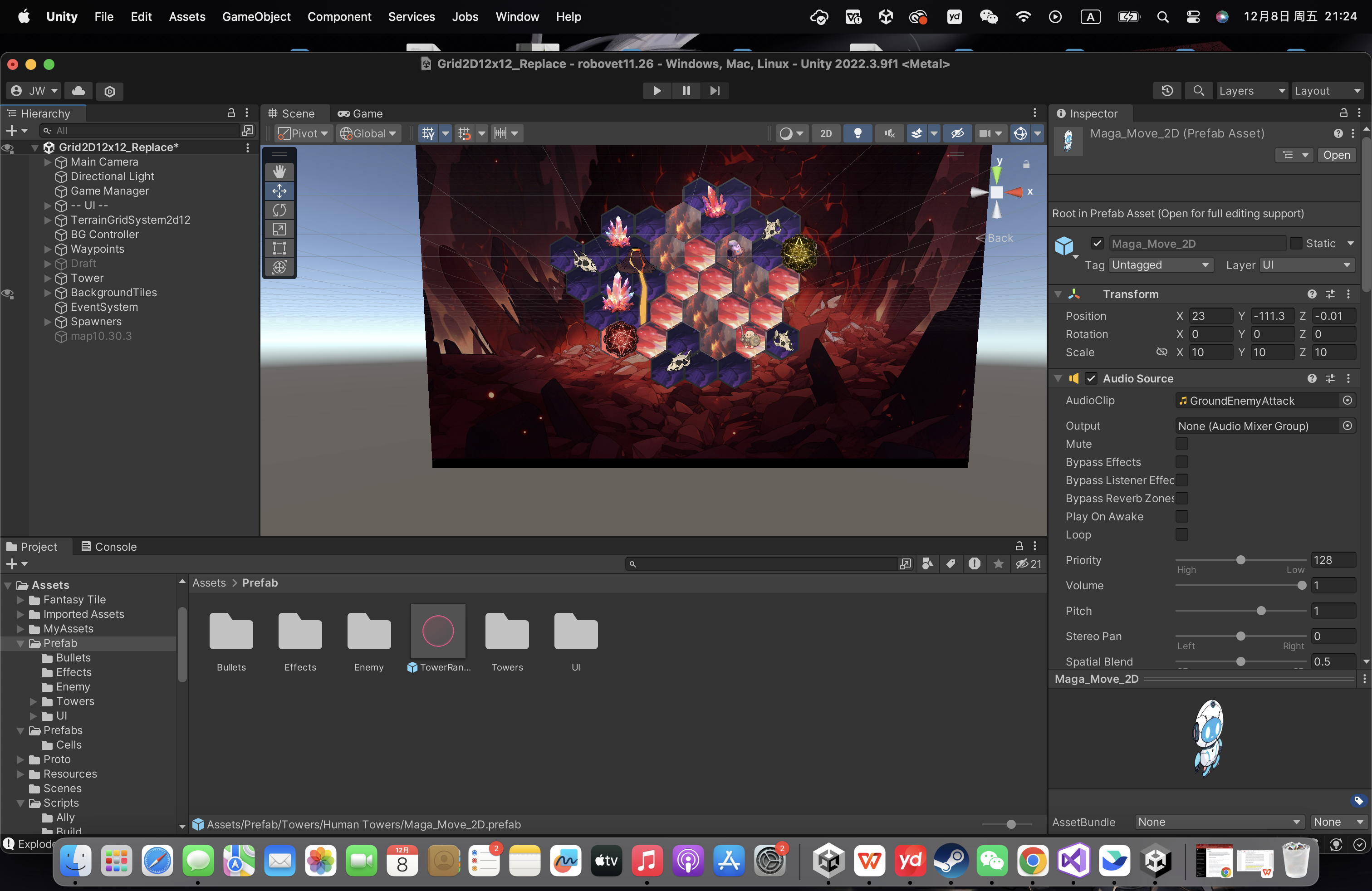The width and height of the screenshot is (1372, 891).
Task: Open the Layers dropdown
Action: [1251, 90]
